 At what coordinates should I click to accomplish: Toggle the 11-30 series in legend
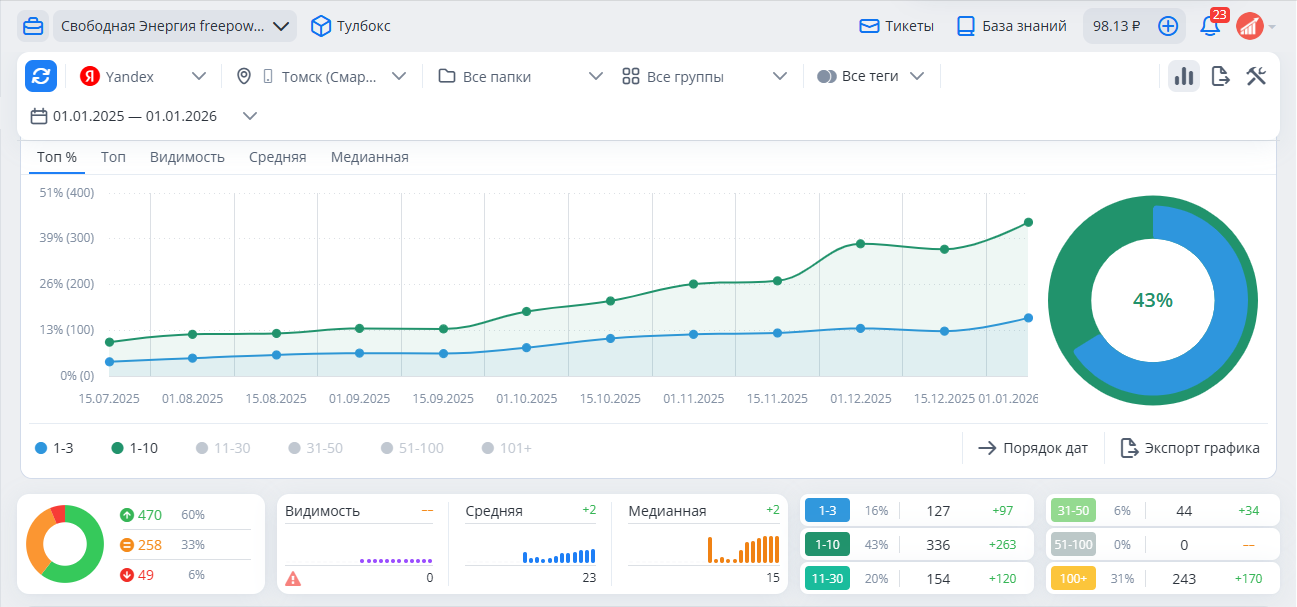(x=223, y=448)
